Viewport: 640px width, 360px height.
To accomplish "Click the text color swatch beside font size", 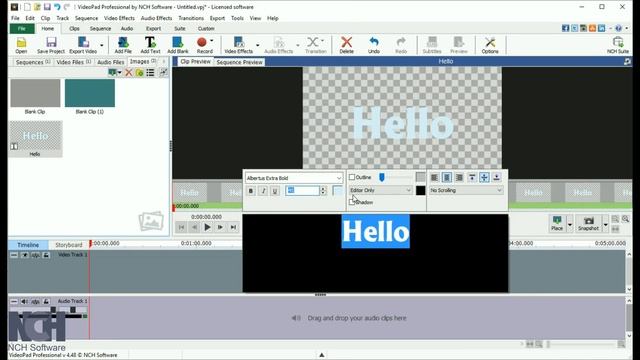I will [338, 191].
